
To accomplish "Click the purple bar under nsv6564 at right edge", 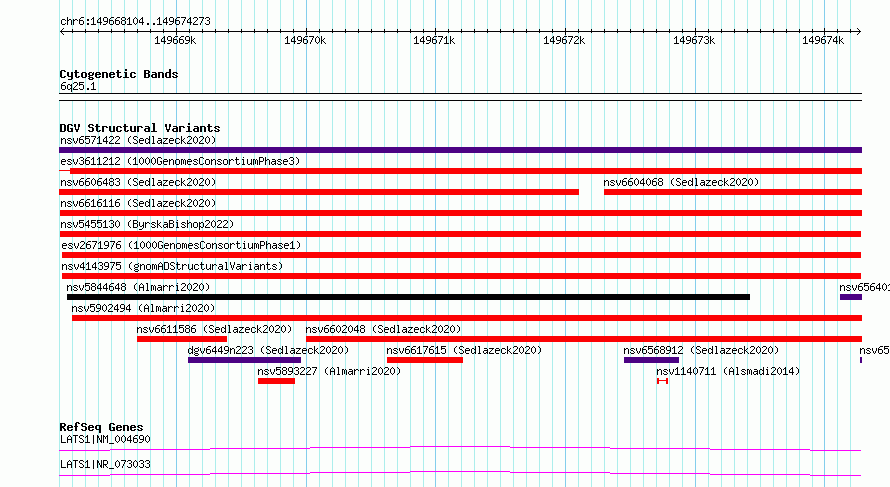I will (851, 297).
